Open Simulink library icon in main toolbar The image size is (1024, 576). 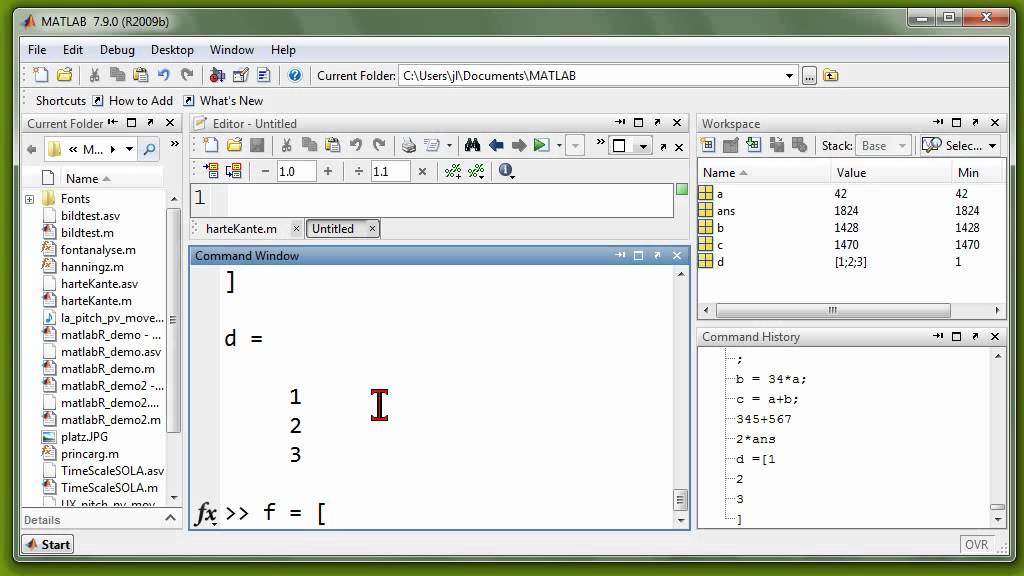(217, 75)
